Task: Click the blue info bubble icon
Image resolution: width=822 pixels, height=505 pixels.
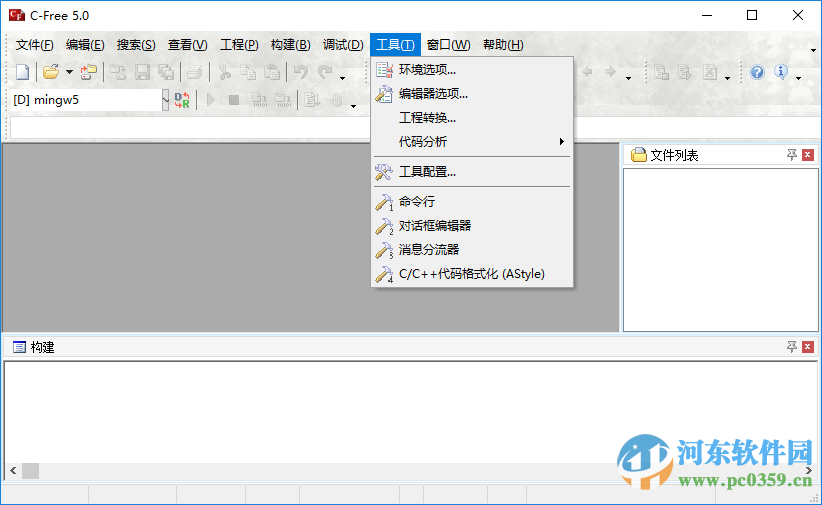Action: coord(781,72)
